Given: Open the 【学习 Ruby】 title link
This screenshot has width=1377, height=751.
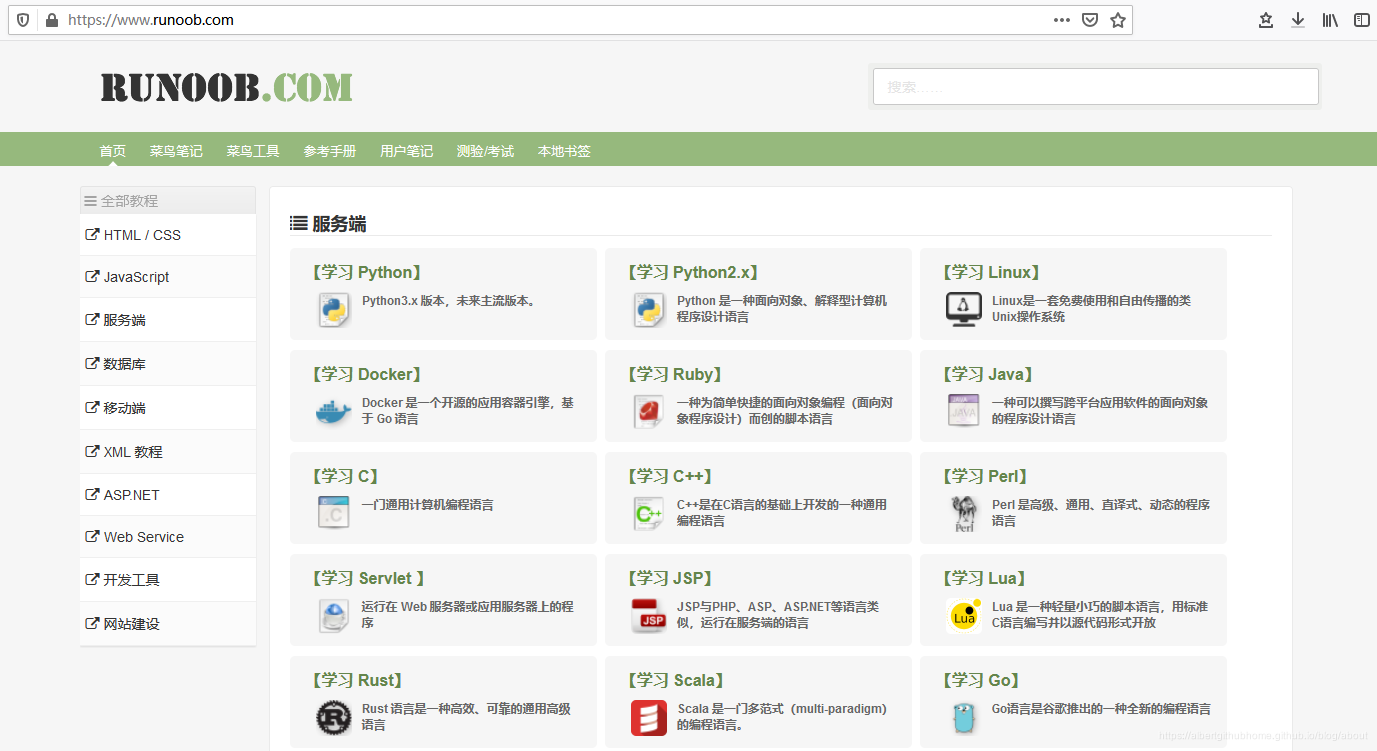Looking at the screenshot, I should click(x=675, y=374).
